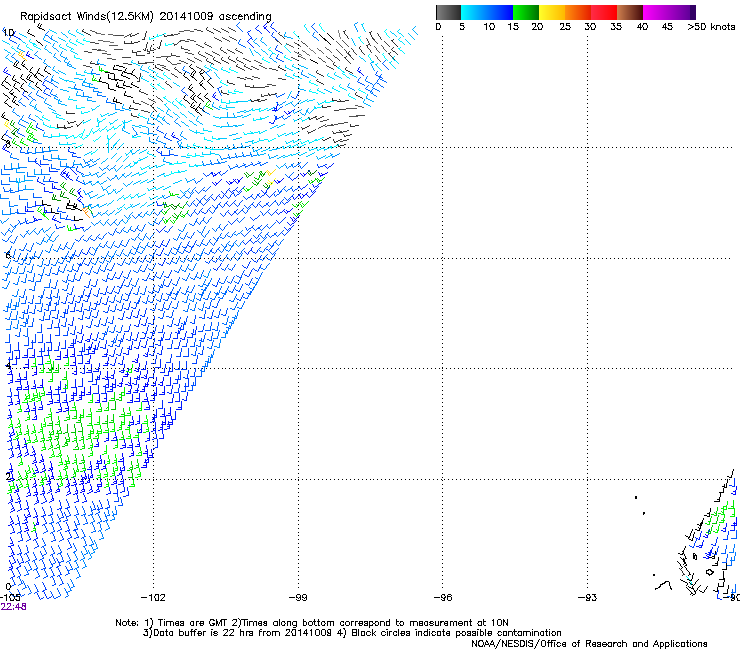
Task: Click the latitude label '10' at top left
Action: pyautogui.click(x=8, y=33)
